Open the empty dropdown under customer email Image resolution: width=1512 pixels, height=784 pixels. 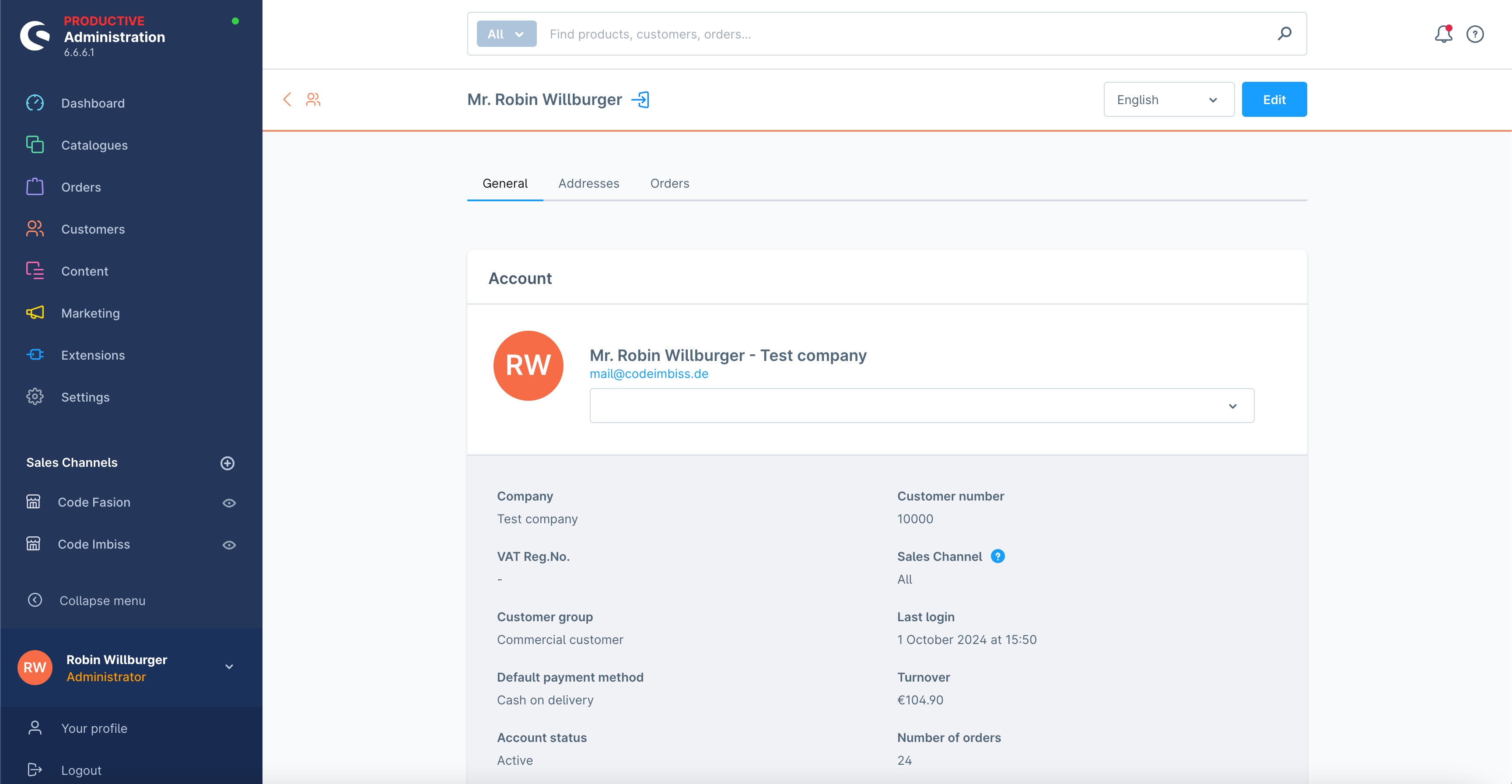[921, 406]
